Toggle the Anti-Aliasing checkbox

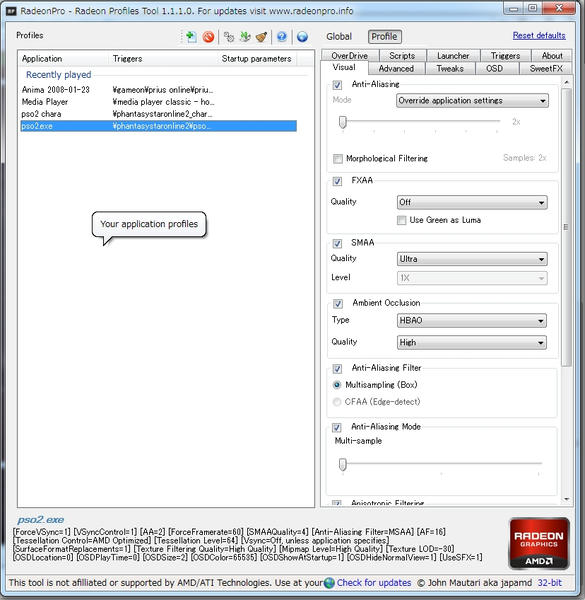click(x=337, y=85)
